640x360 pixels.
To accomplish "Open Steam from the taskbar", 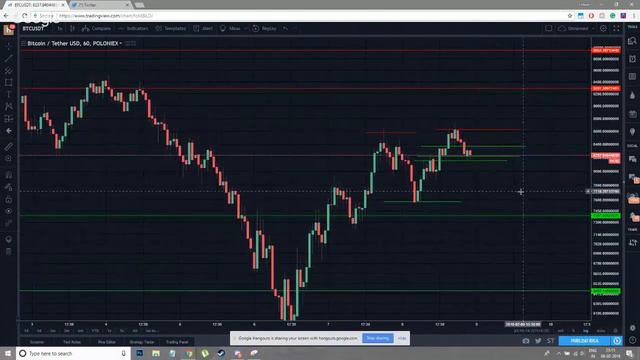I will (221, 353).
